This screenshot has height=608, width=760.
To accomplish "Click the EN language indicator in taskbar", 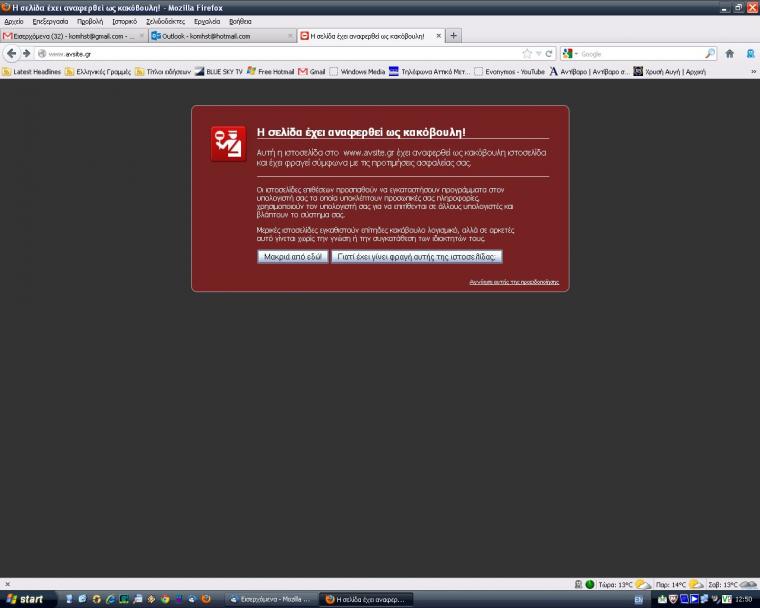I will [x=638, y=600].
